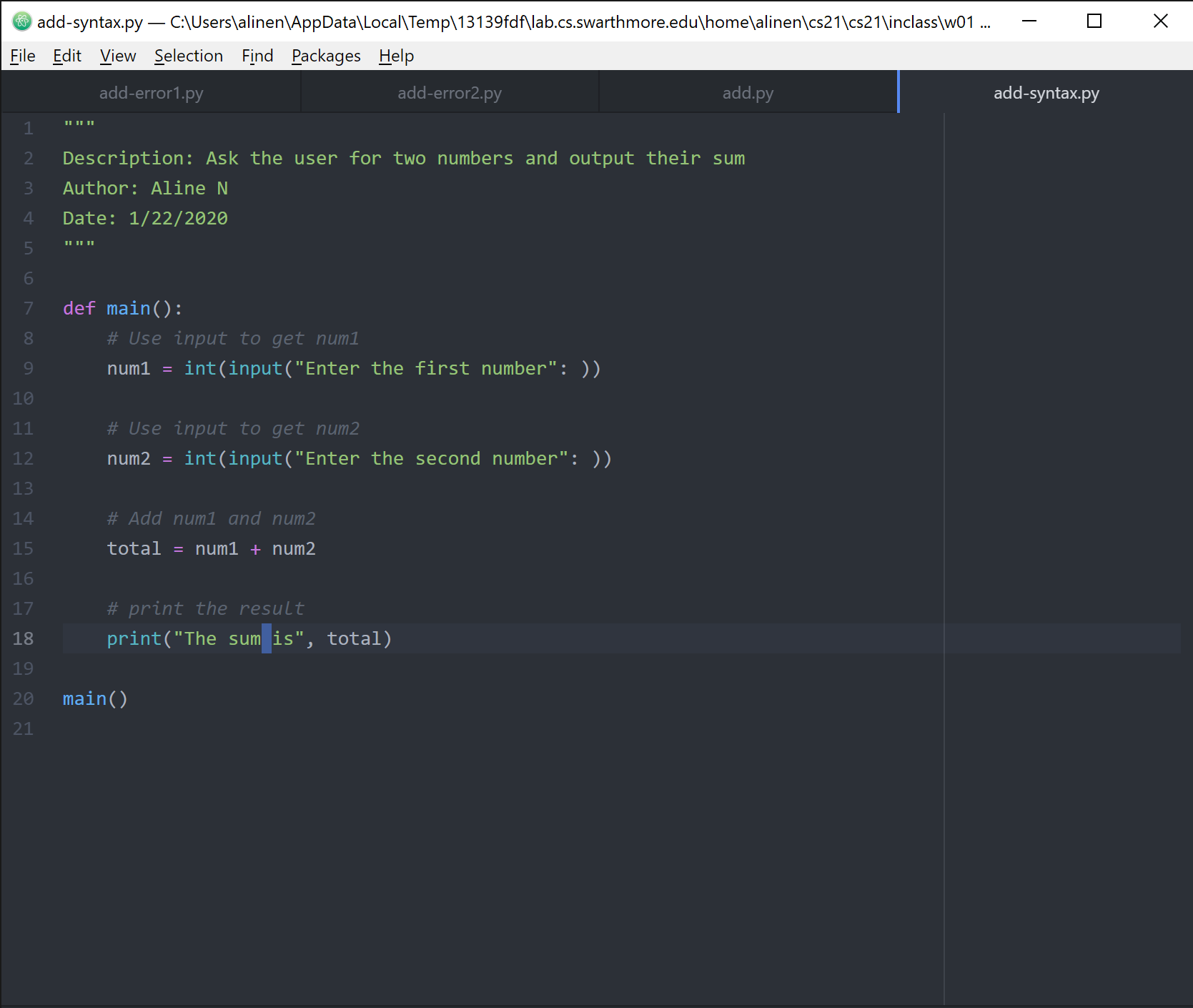Open the View menu
Image resolution: width=1193 pixels, height=1008 pixels.
[118, 56]
